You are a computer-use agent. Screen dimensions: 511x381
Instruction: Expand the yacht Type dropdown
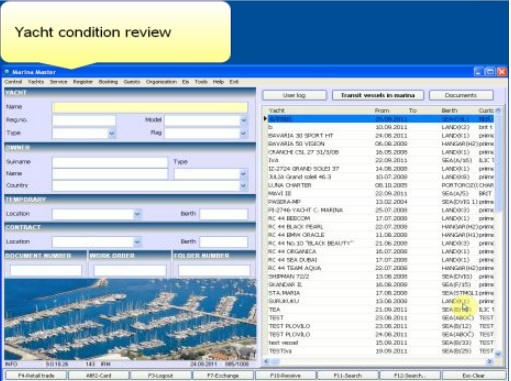point(112,133)
